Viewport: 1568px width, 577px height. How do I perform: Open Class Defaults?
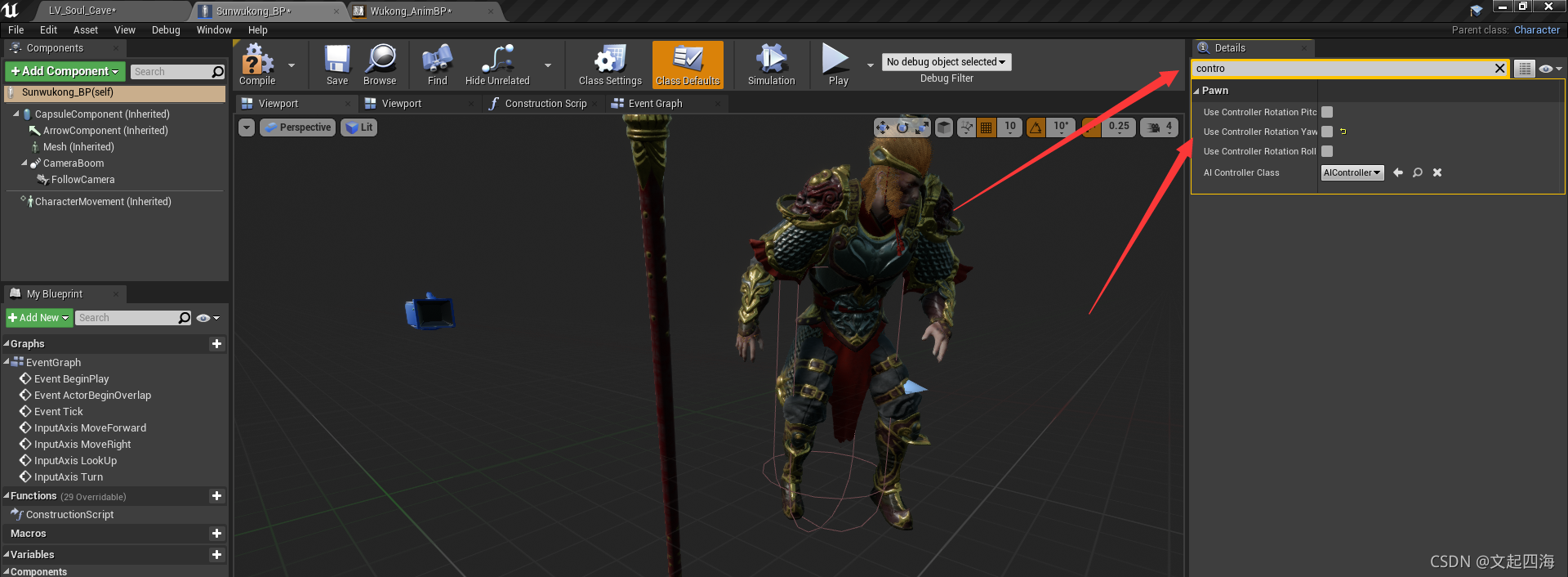tap(688, 65)
